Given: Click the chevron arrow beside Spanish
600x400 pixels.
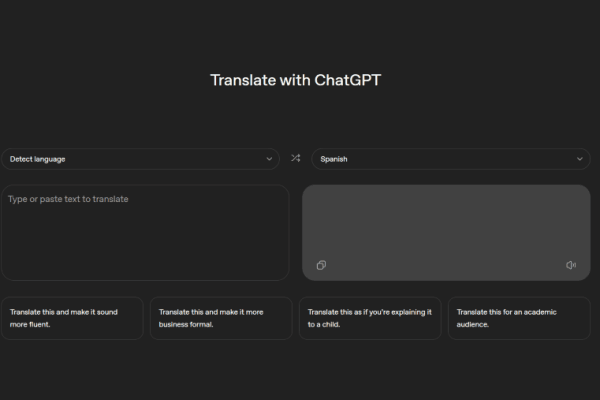Looking at the screenshot, I should (x=580, y=159).
